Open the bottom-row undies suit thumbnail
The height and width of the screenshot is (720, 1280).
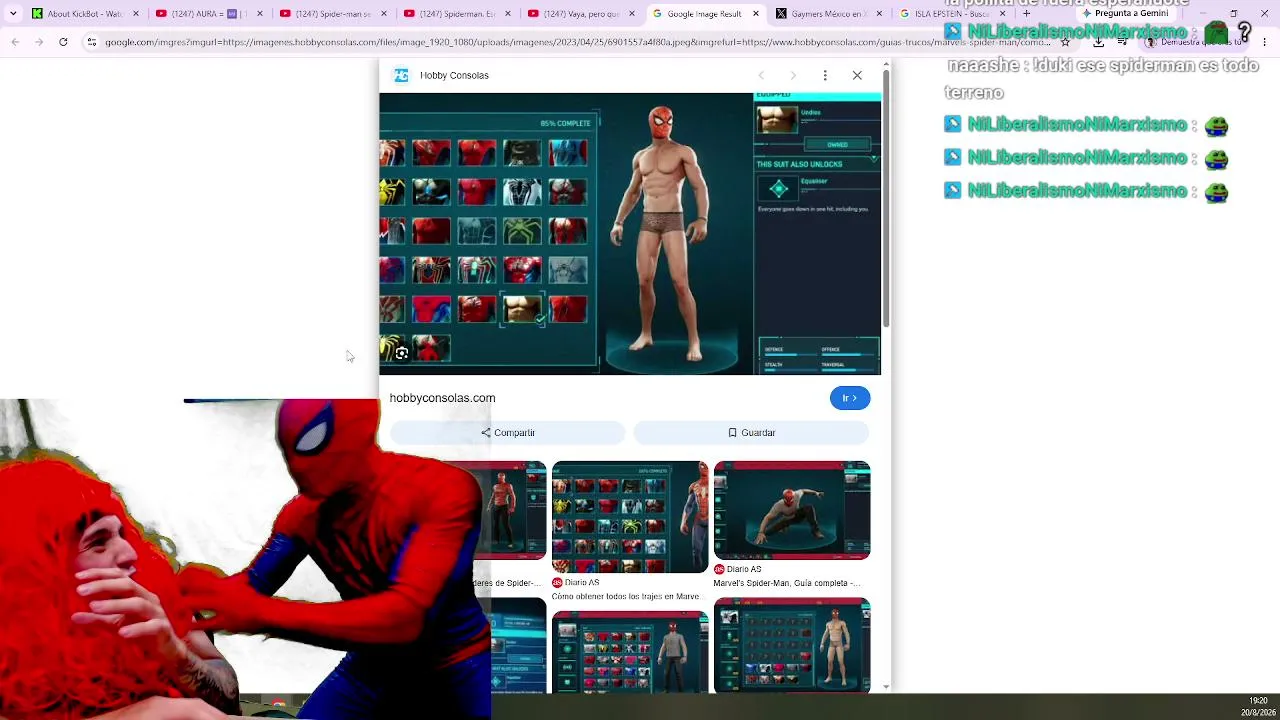(792, 645)
